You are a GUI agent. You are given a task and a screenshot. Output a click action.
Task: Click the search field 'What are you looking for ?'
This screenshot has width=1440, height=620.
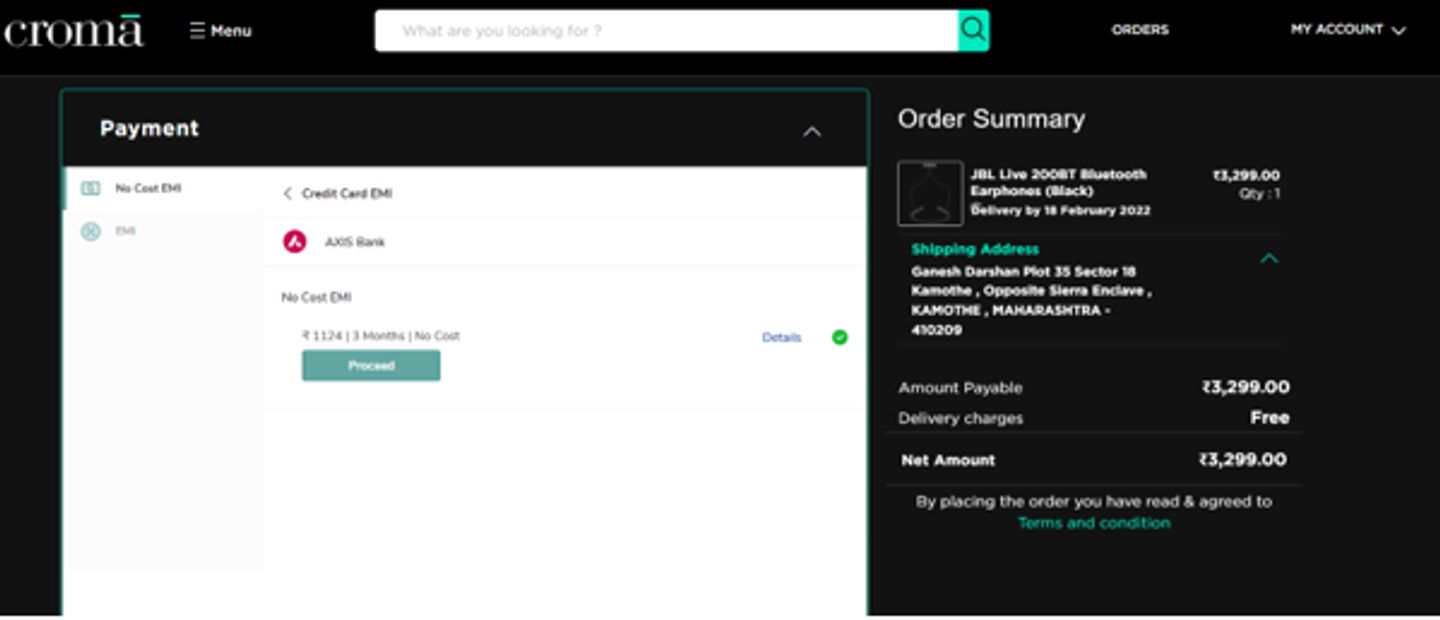666,31
